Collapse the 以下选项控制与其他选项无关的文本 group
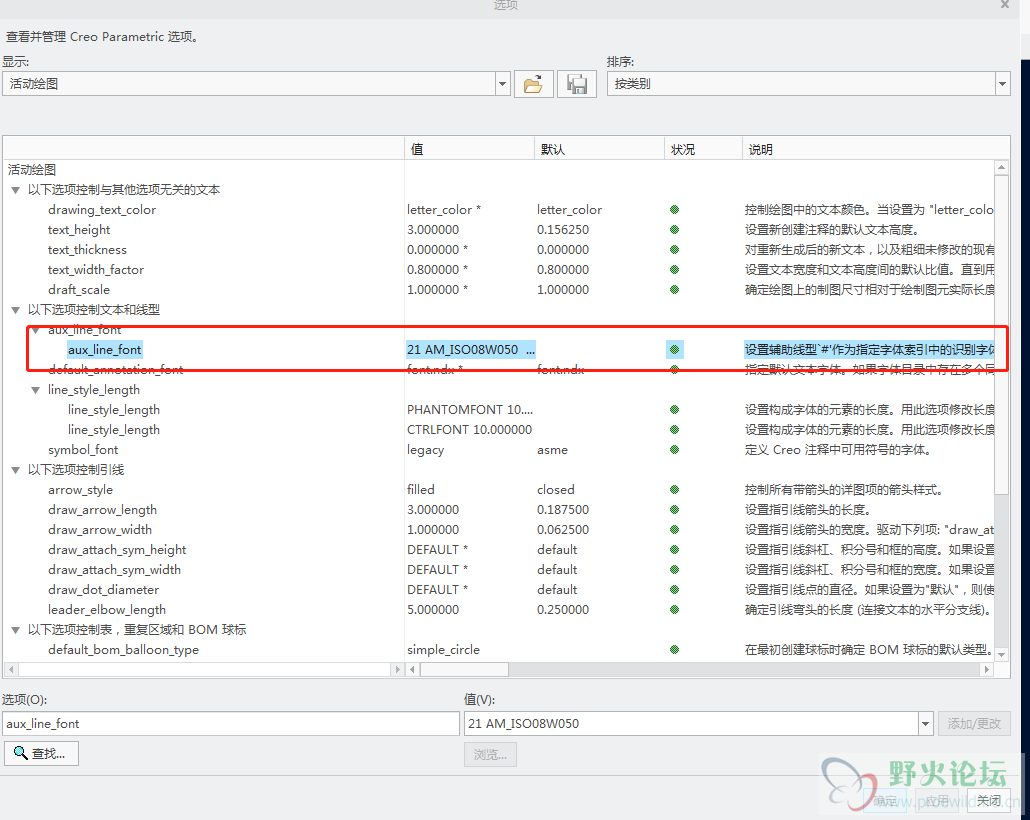Image resolution: width=1030 pixels, height=820 pixels. coord(15,190)
